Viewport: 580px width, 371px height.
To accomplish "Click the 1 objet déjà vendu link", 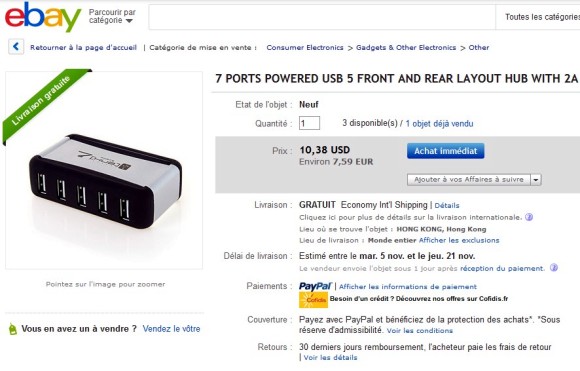I will pyautogui.click(x=439, y=124).
